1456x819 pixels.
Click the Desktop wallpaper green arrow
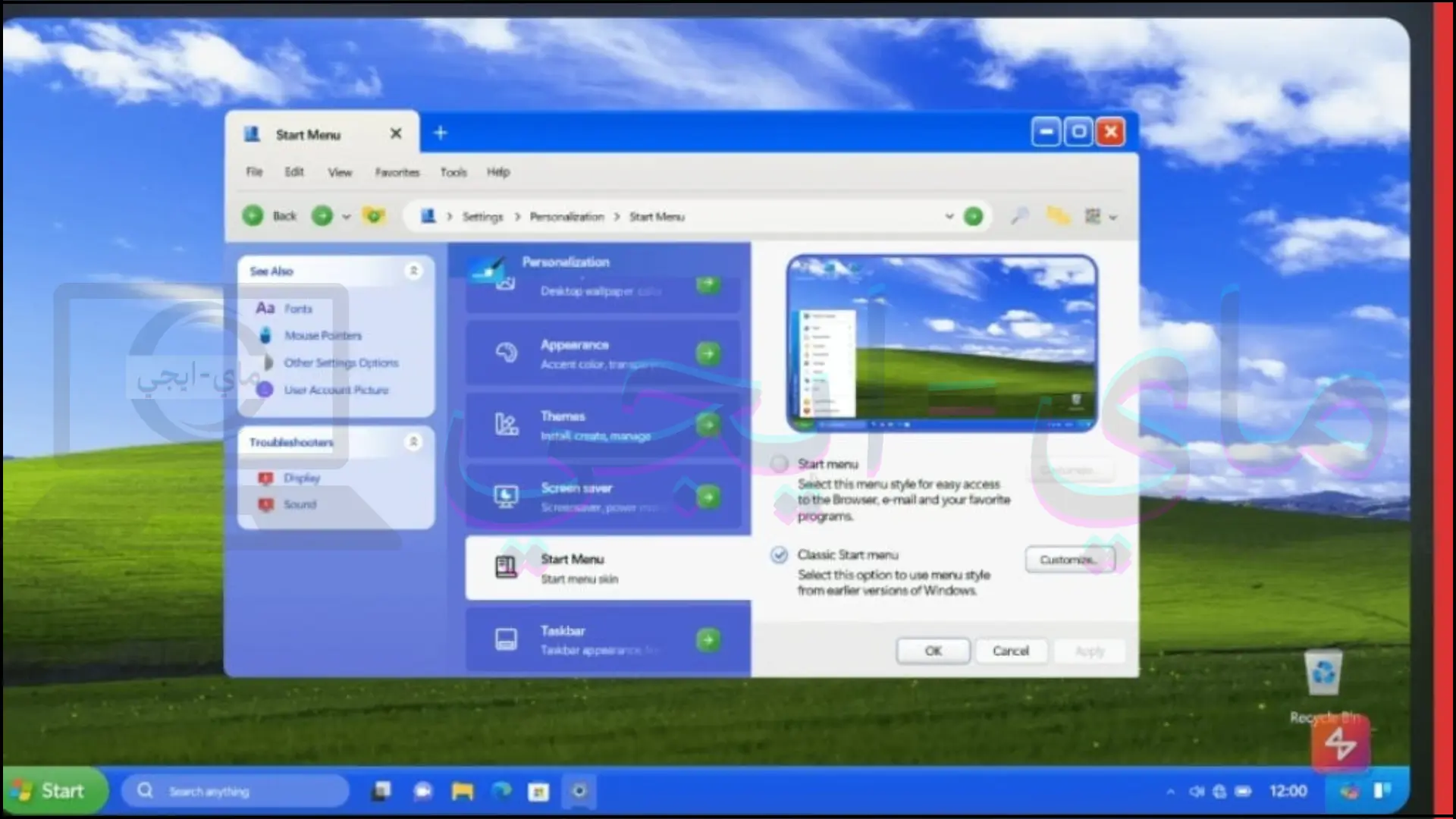tap(708, 284)
